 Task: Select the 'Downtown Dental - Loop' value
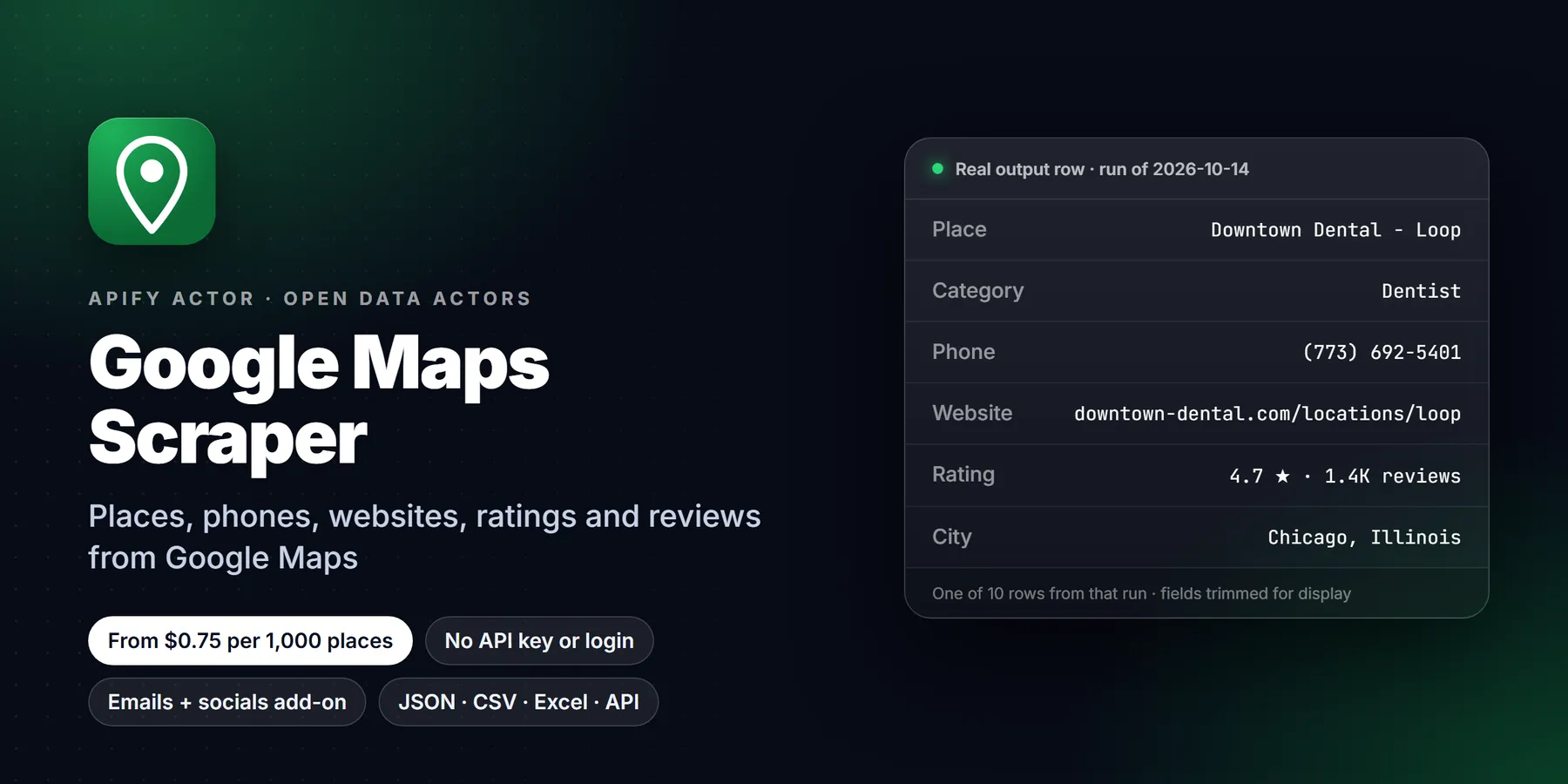pyautogui.click(x=1335, y=230)
